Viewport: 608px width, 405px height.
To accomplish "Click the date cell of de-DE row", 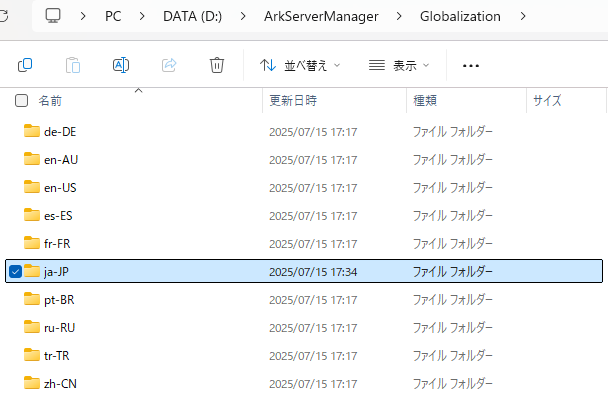I will [313, 132].
